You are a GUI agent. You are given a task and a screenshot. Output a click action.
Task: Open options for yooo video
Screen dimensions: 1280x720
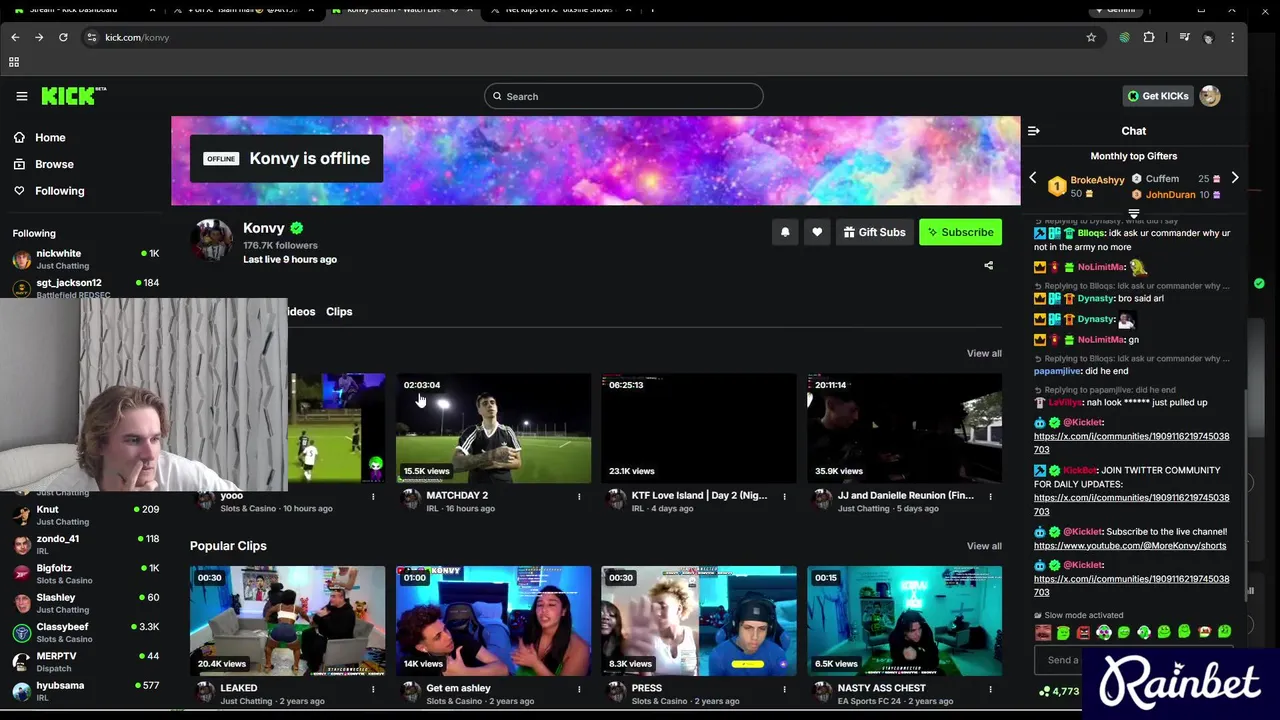[373, 496]
